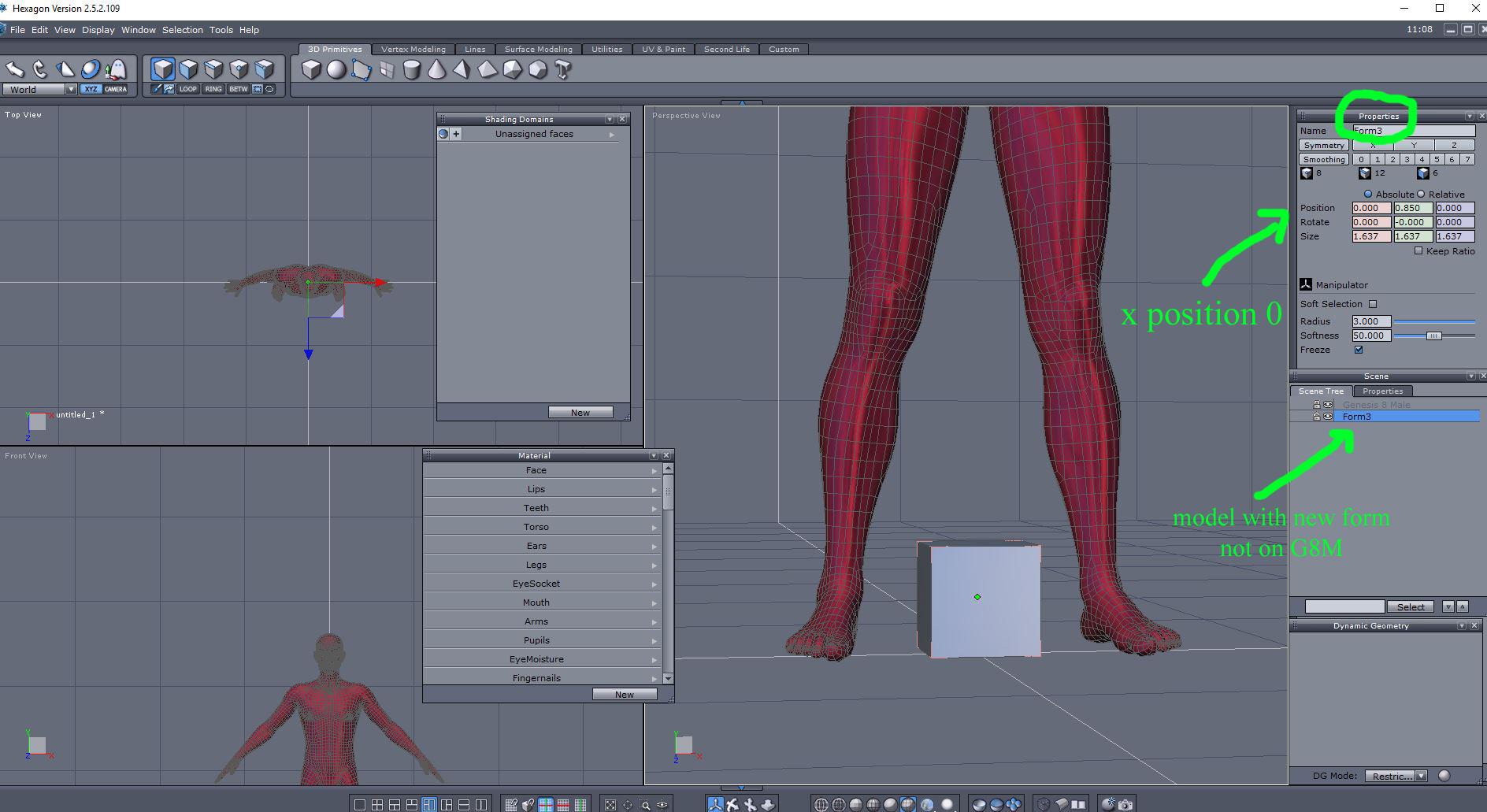Screen dimensions: 1487x812
Task: Toggle XYZ manipulator orientation
Action: (x=91, y=89)
